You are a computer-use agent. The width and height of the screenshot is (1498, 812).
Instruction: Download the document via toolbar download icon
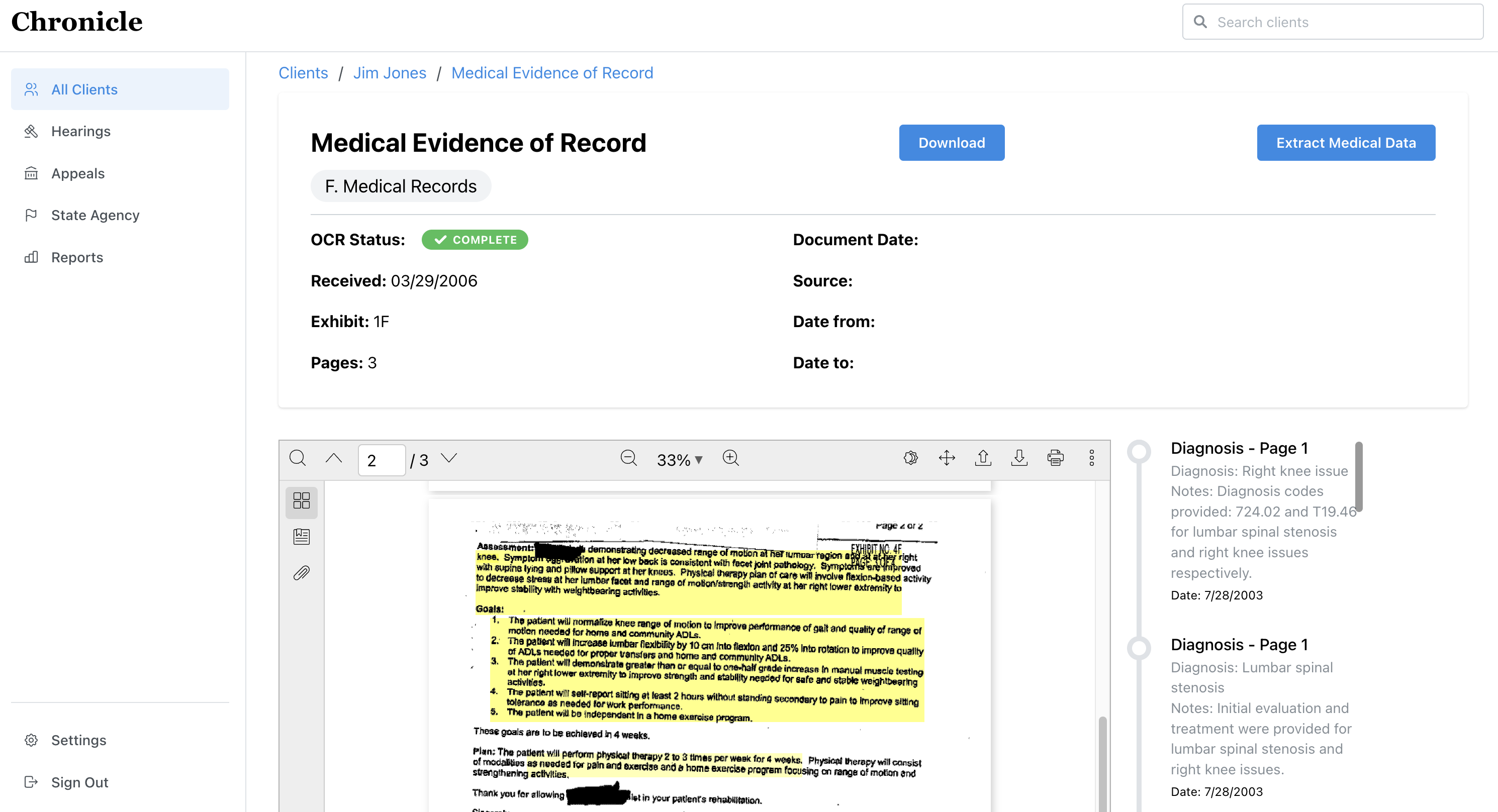tap(1019, 458)
